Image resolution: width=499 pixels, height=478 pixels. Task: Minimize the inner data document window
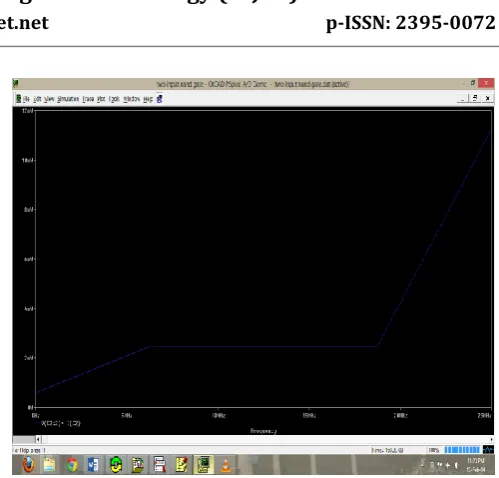462,99
